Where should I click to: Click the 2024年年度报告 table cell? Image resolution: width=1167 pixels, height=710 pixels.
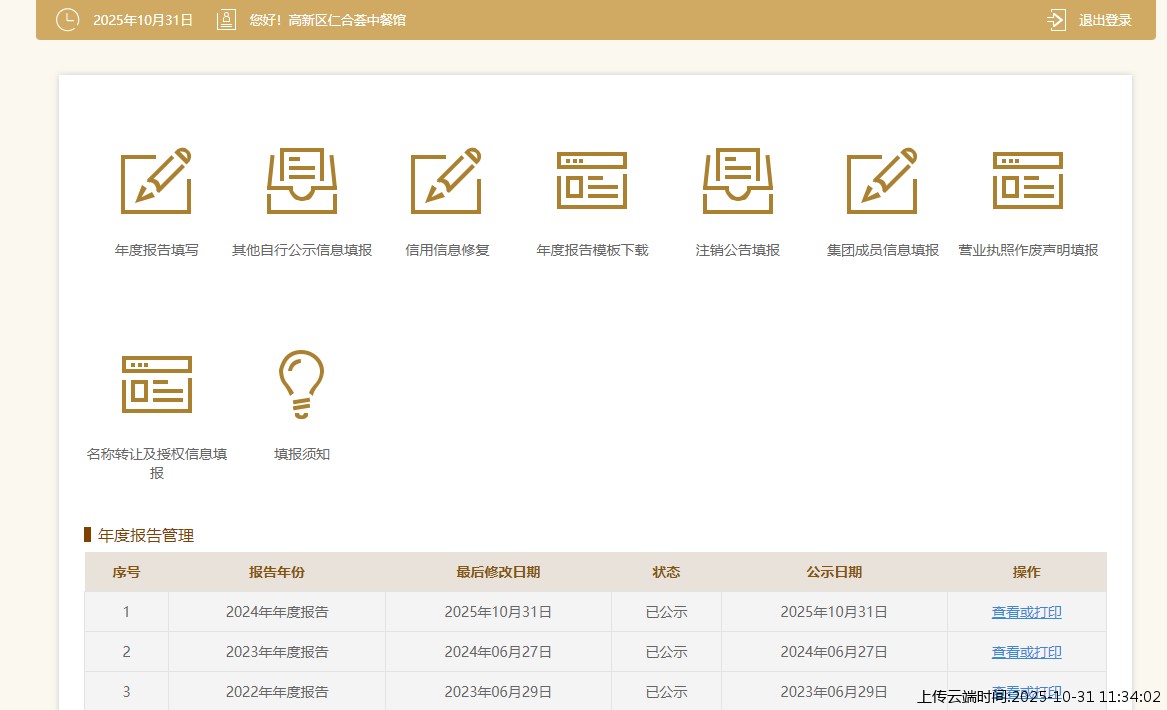pos(277,612)
